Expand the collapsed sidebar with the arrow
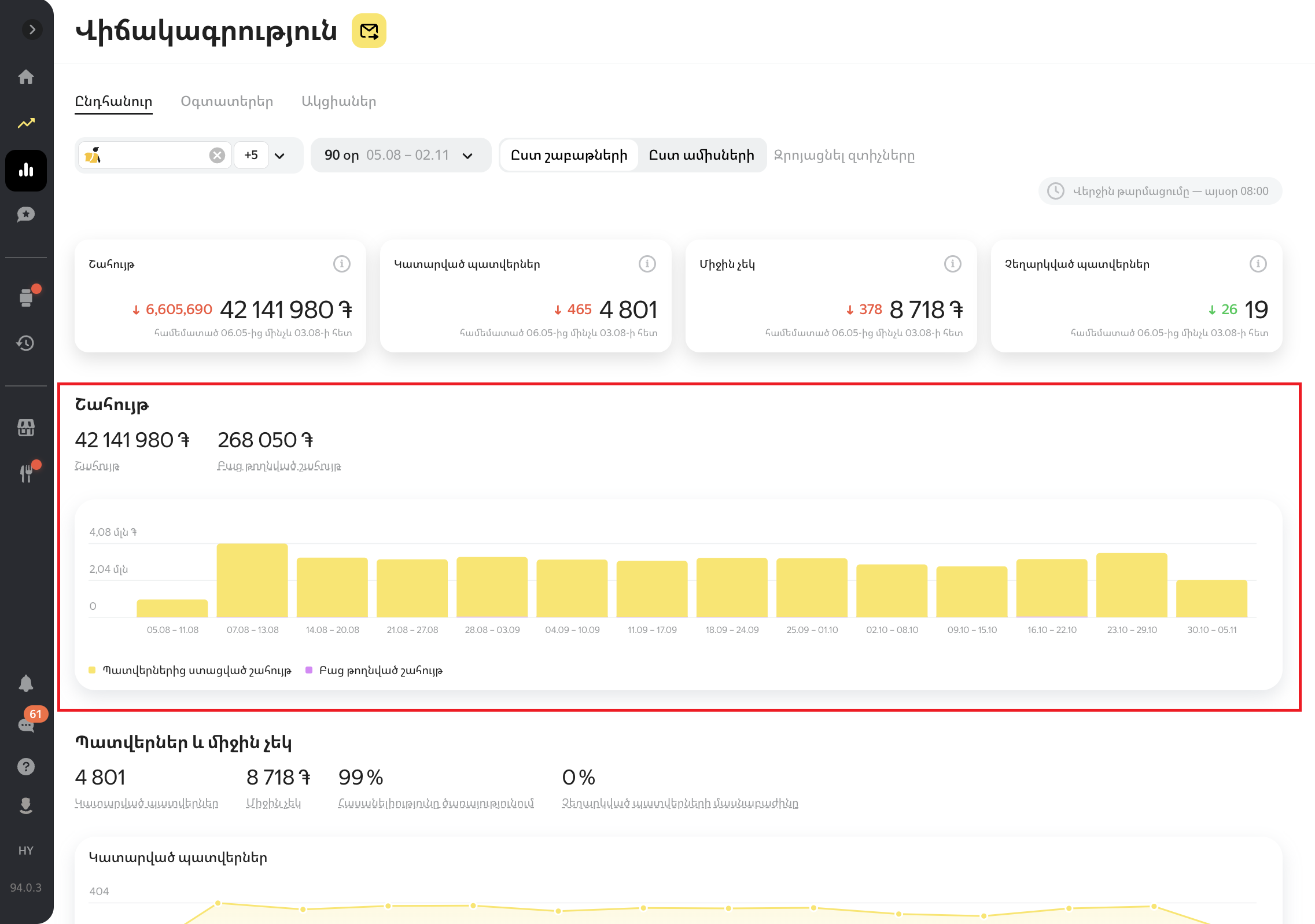This screenshot has height=924, width=1315. 32,30
